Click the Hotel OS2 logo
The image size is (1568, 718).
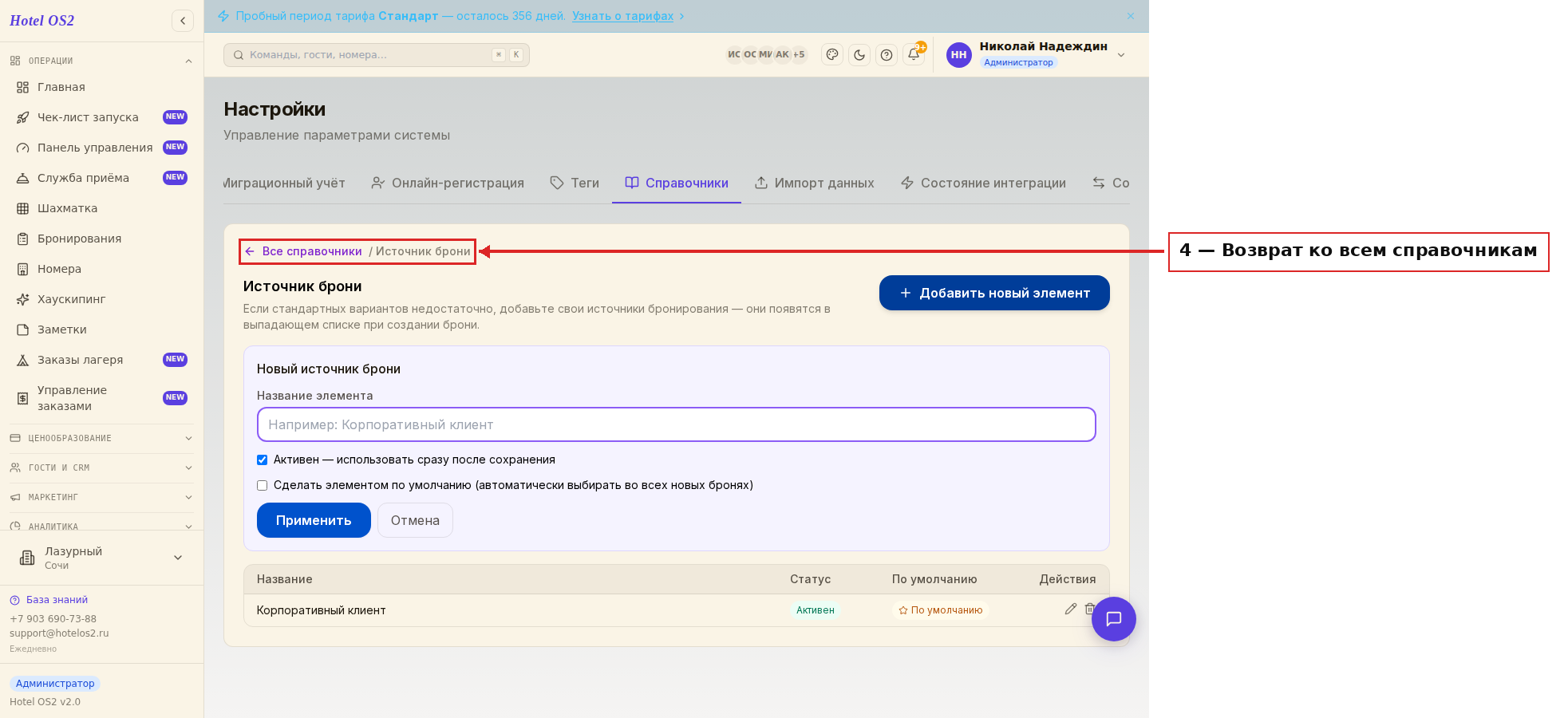tap(41, 21)
